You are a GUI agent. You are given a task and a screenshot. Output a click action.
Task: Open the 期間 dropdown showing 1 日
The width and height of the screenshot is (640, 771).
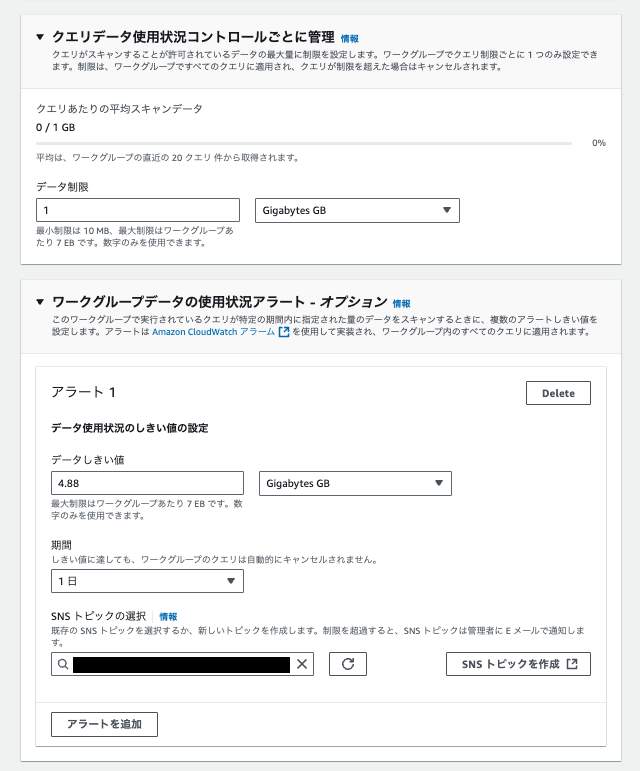click(147, 581)
